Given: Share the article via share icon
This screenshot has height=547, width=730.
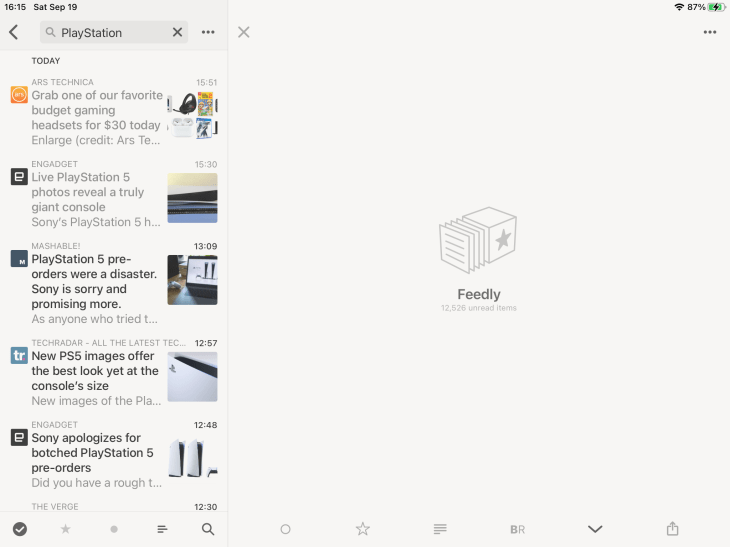Looking at the screenshot, I should click(672, 528).
